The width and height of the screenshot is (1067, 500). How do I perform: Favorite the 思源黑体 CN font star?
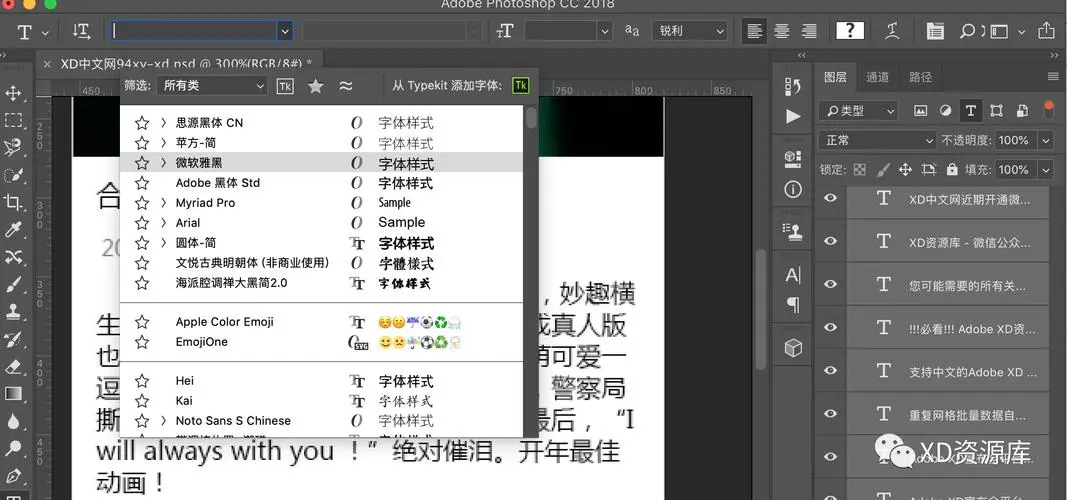pos(142,123)
